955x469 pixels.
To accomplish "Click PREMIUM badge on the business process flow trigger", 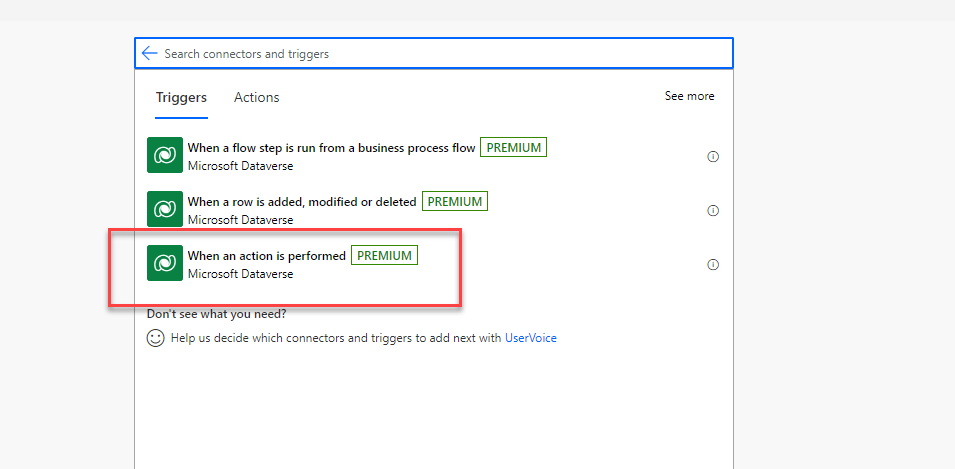I will click(513, 148).
